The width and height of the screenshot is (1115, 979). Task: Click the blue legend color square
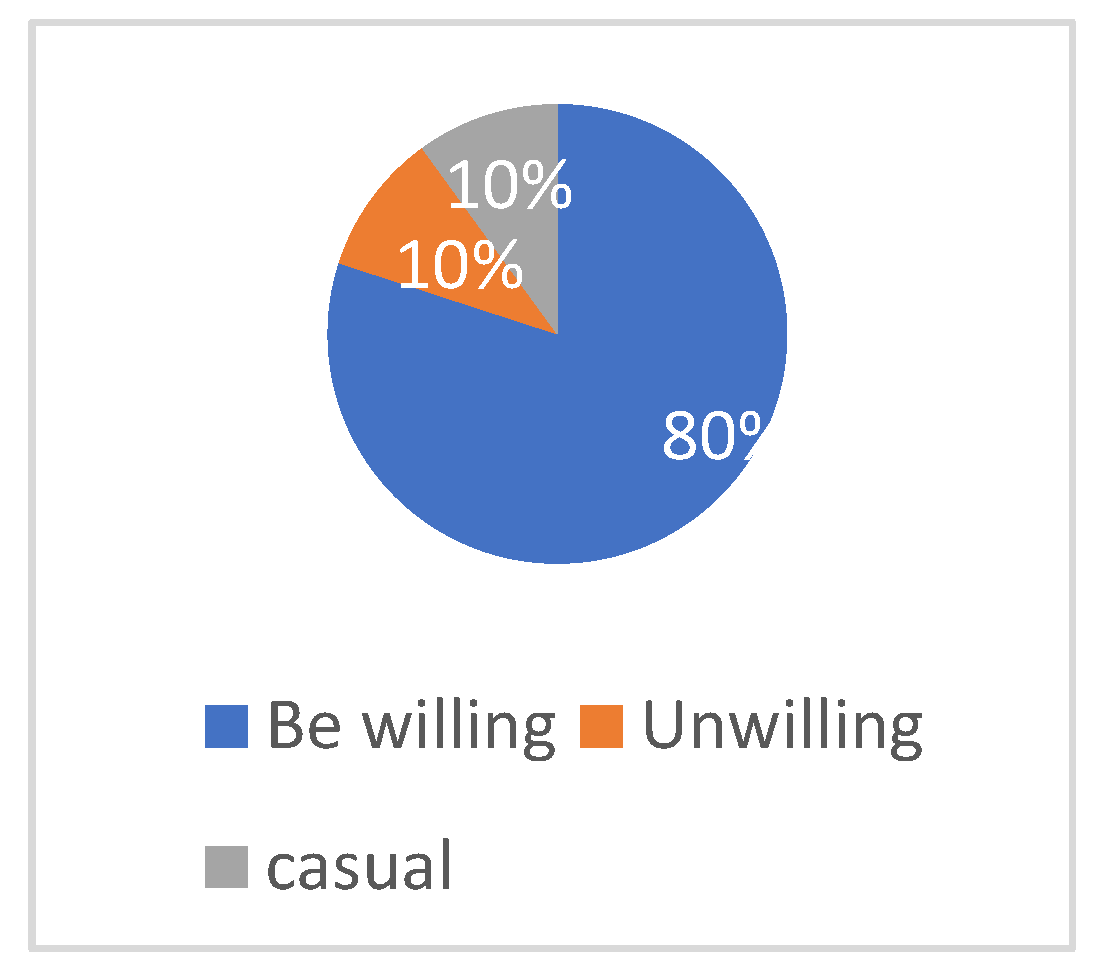pos(226,726)
